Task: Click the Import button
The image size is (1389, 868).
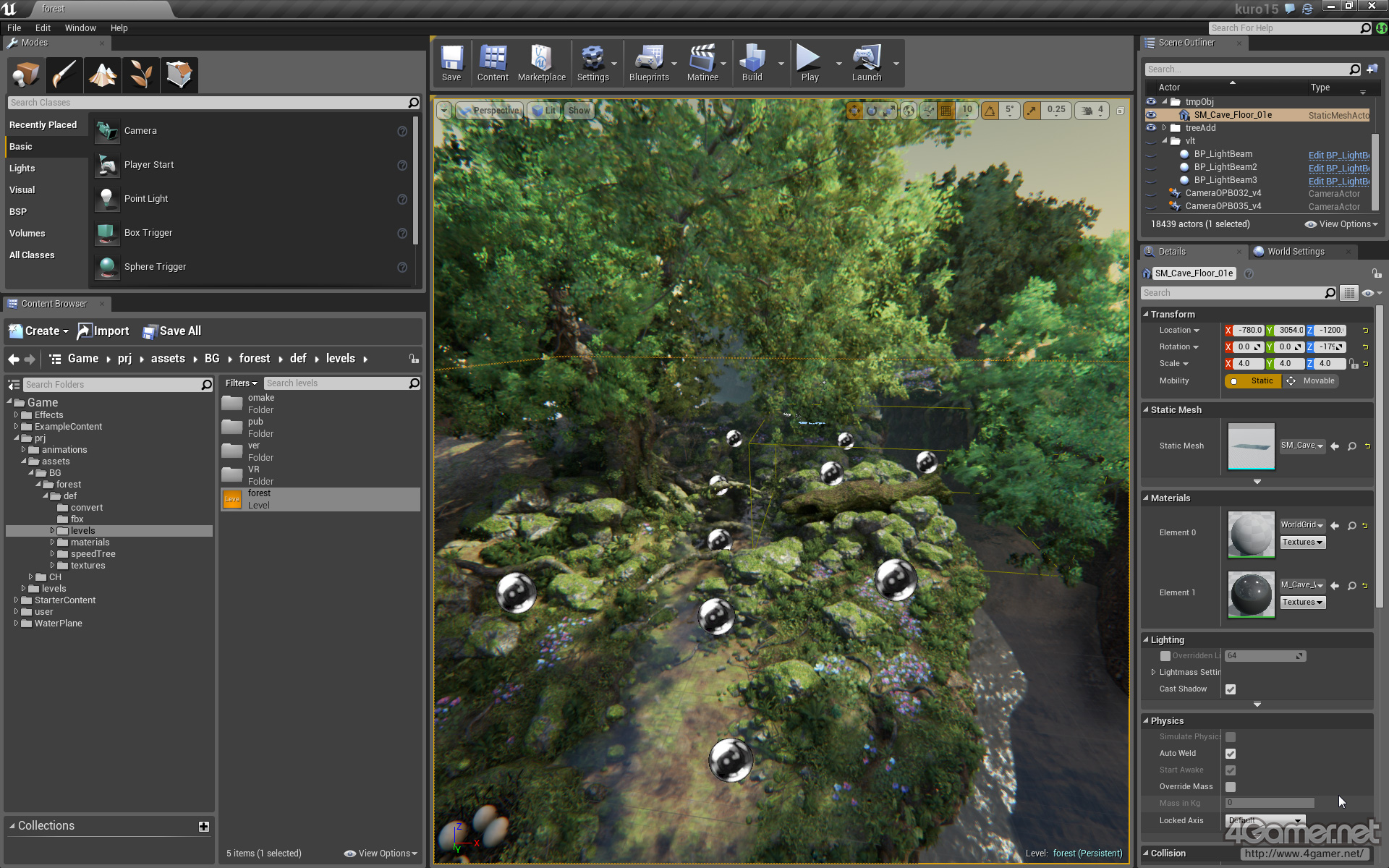Action: tap(103, 331)
